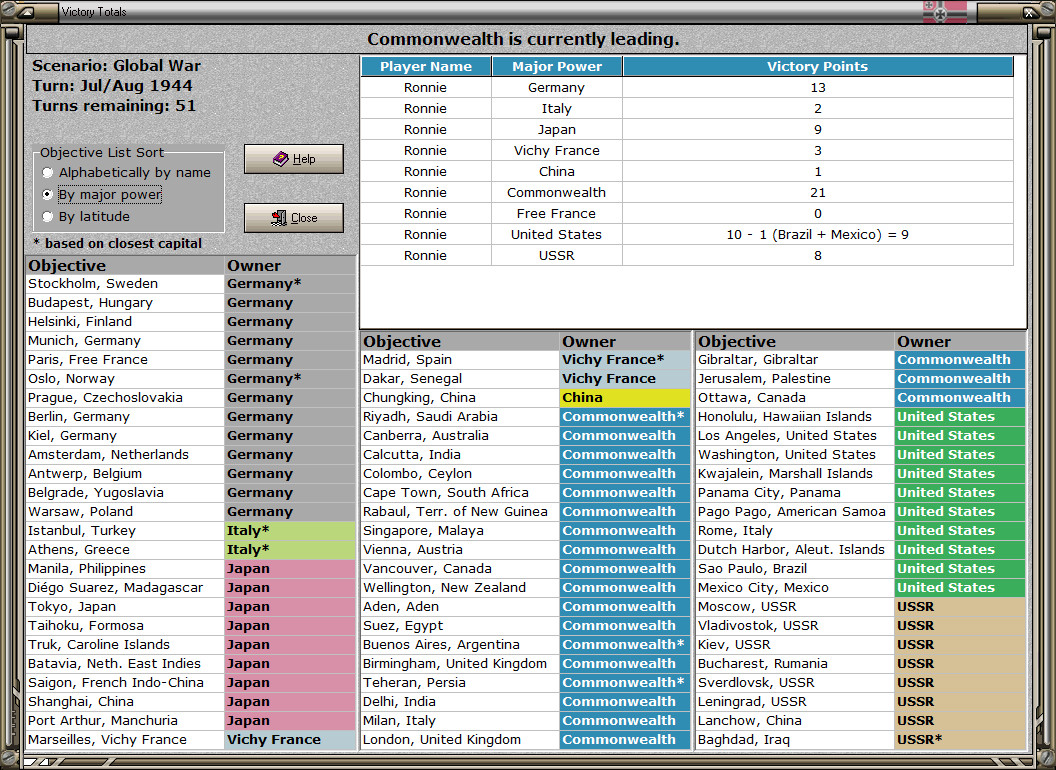Screen dimensions: 1056x770
Task: Click United States victory points formula
Action: tap(818, 234)
